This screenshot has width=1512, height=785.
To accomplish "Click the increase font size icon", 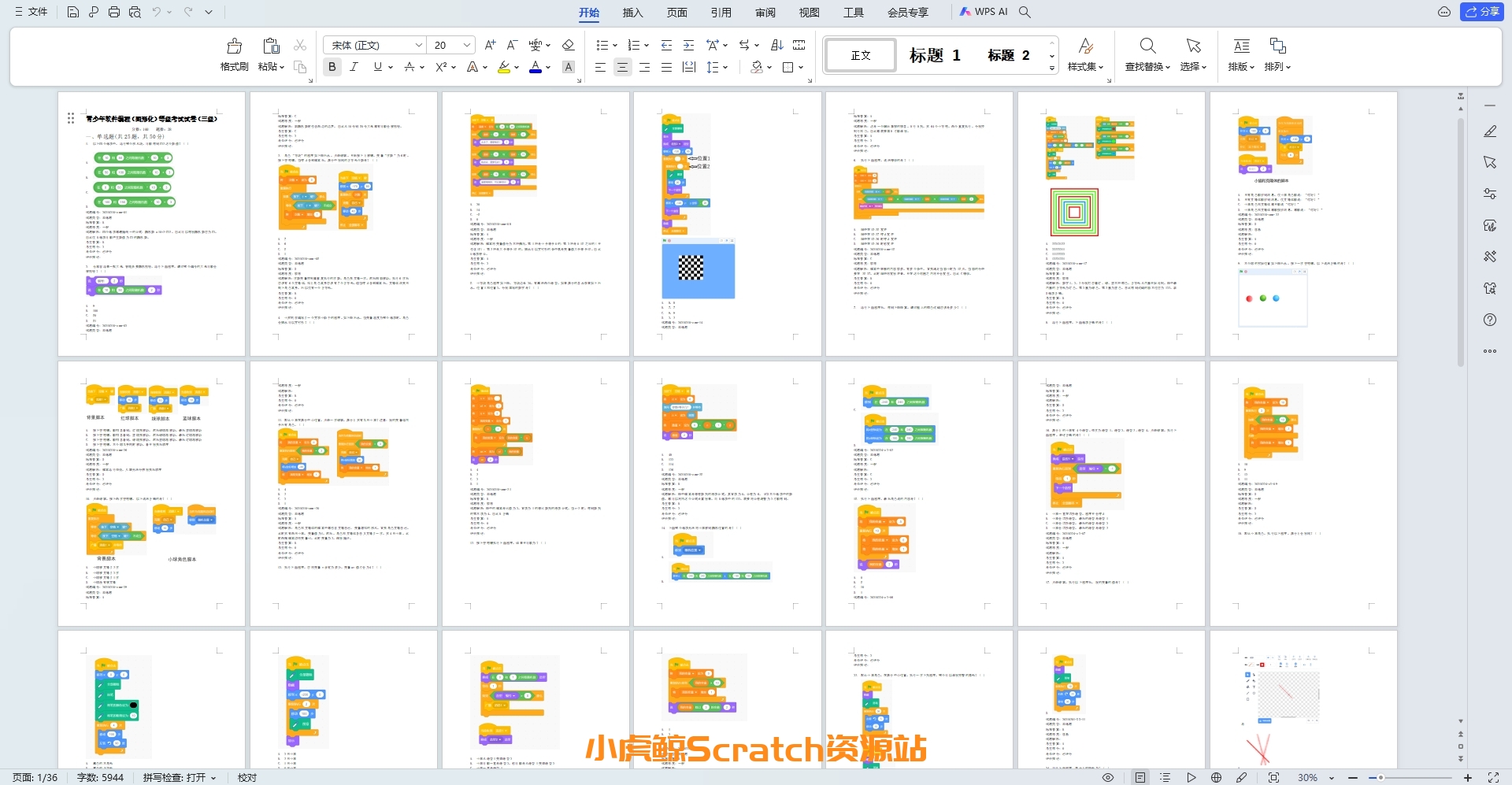I will pos(490,45).
